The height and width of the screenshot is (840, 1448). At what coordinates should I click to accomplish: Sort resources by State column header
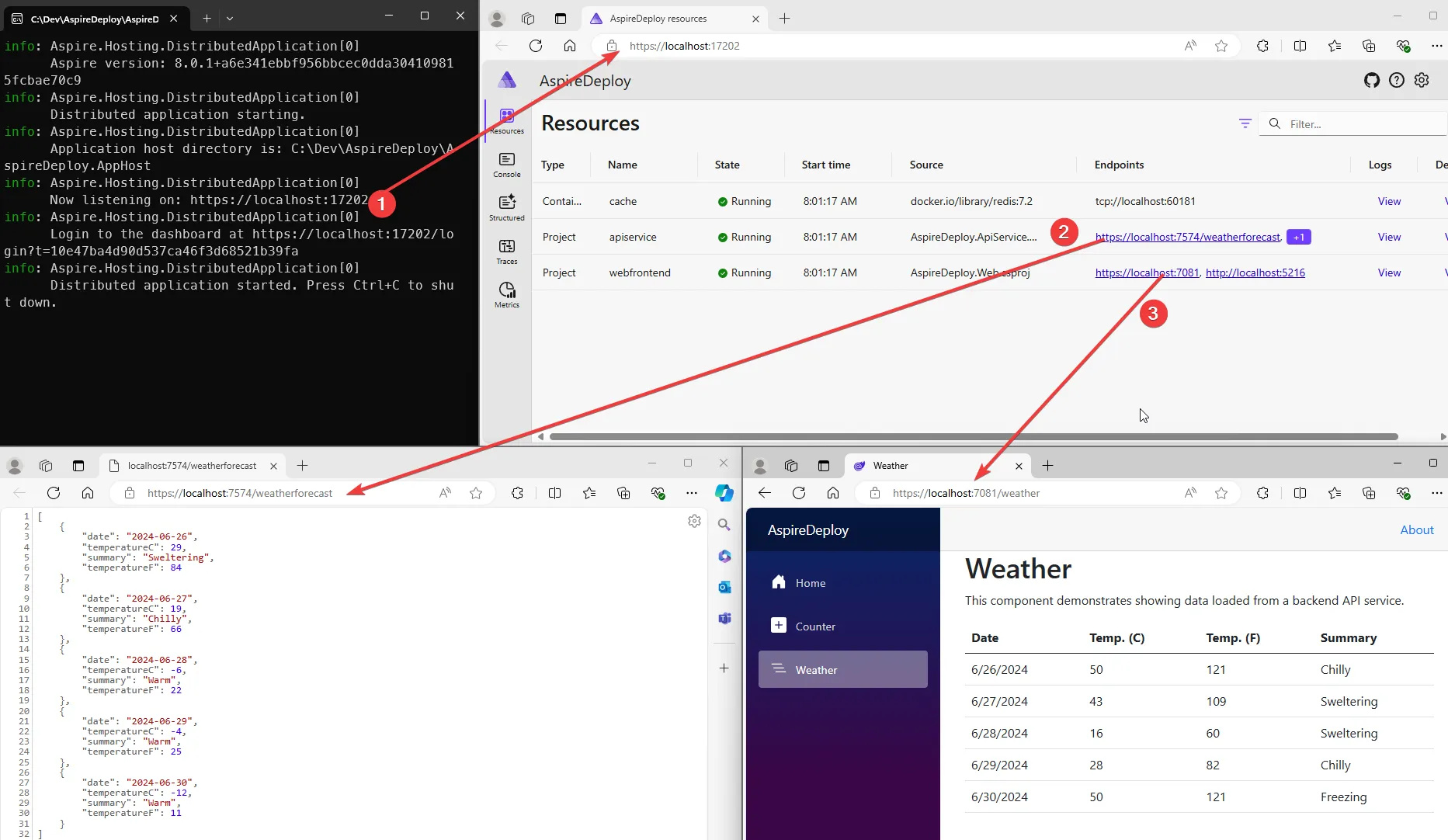727,165
